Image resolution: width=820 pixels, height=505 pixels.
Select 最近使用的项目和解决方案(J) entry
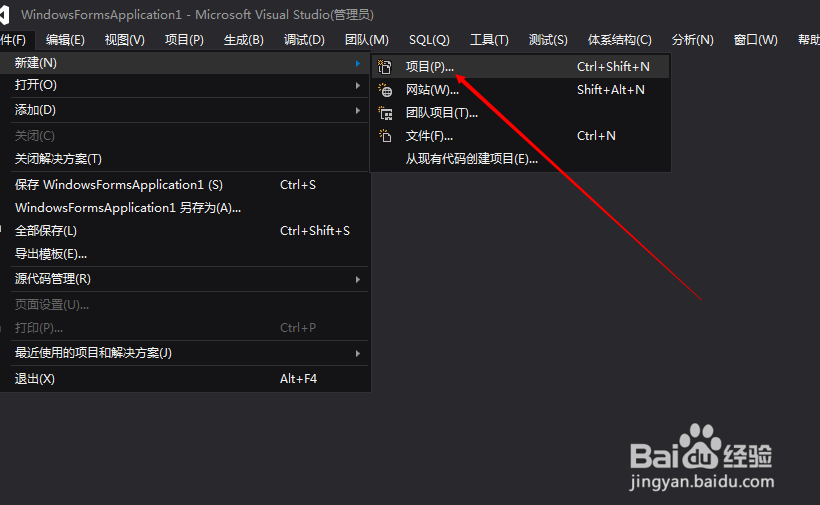(185, 353)
